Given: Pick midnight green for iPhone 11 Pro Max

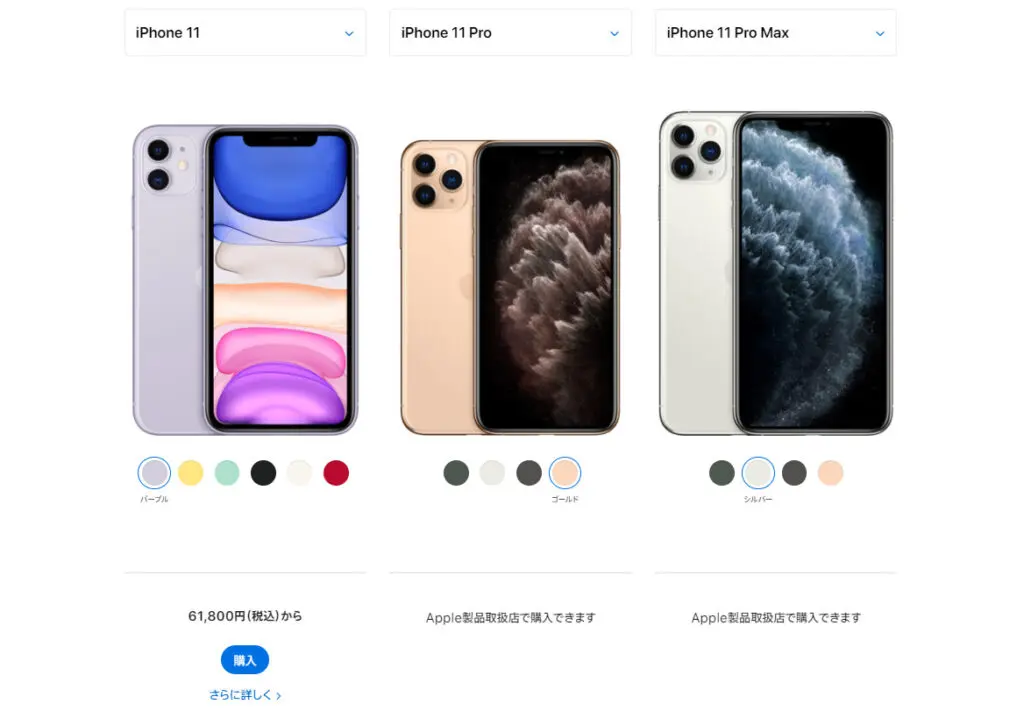Looking at the screenshot, I should 722,472.
